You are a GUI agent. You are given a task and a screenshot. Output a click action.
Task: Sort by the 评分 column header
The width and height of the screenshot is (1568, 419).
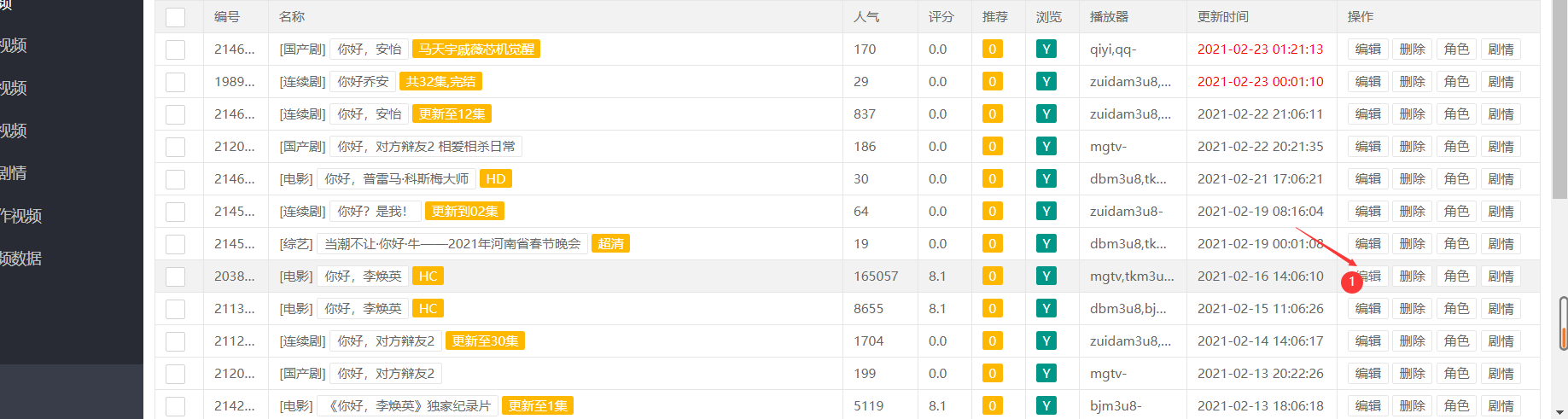pos(941,17)
